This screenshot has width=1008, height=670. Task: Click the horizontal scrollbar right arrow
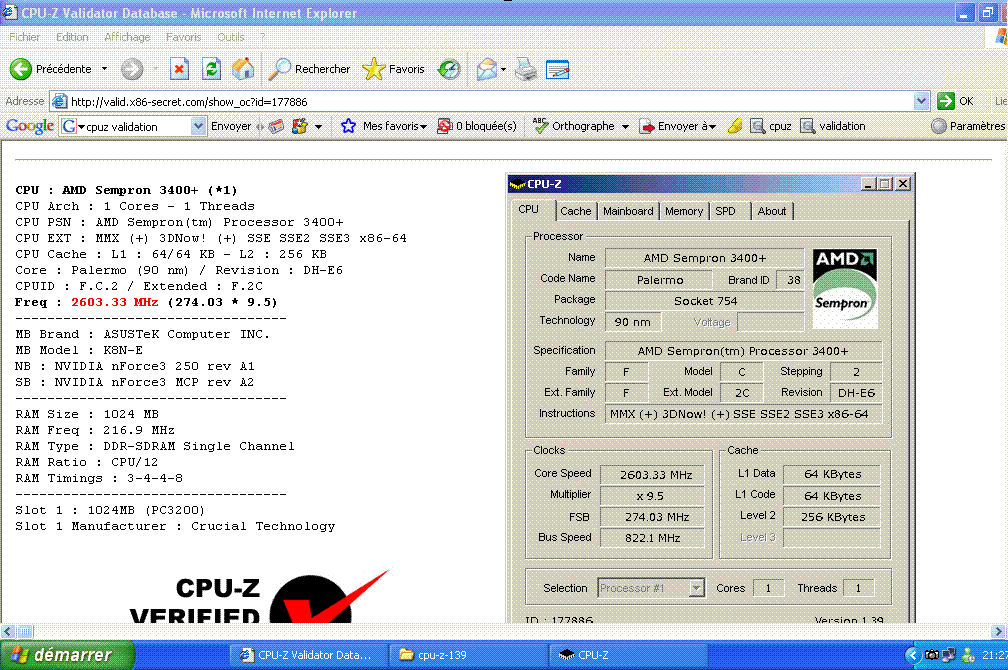click(999, 631)
